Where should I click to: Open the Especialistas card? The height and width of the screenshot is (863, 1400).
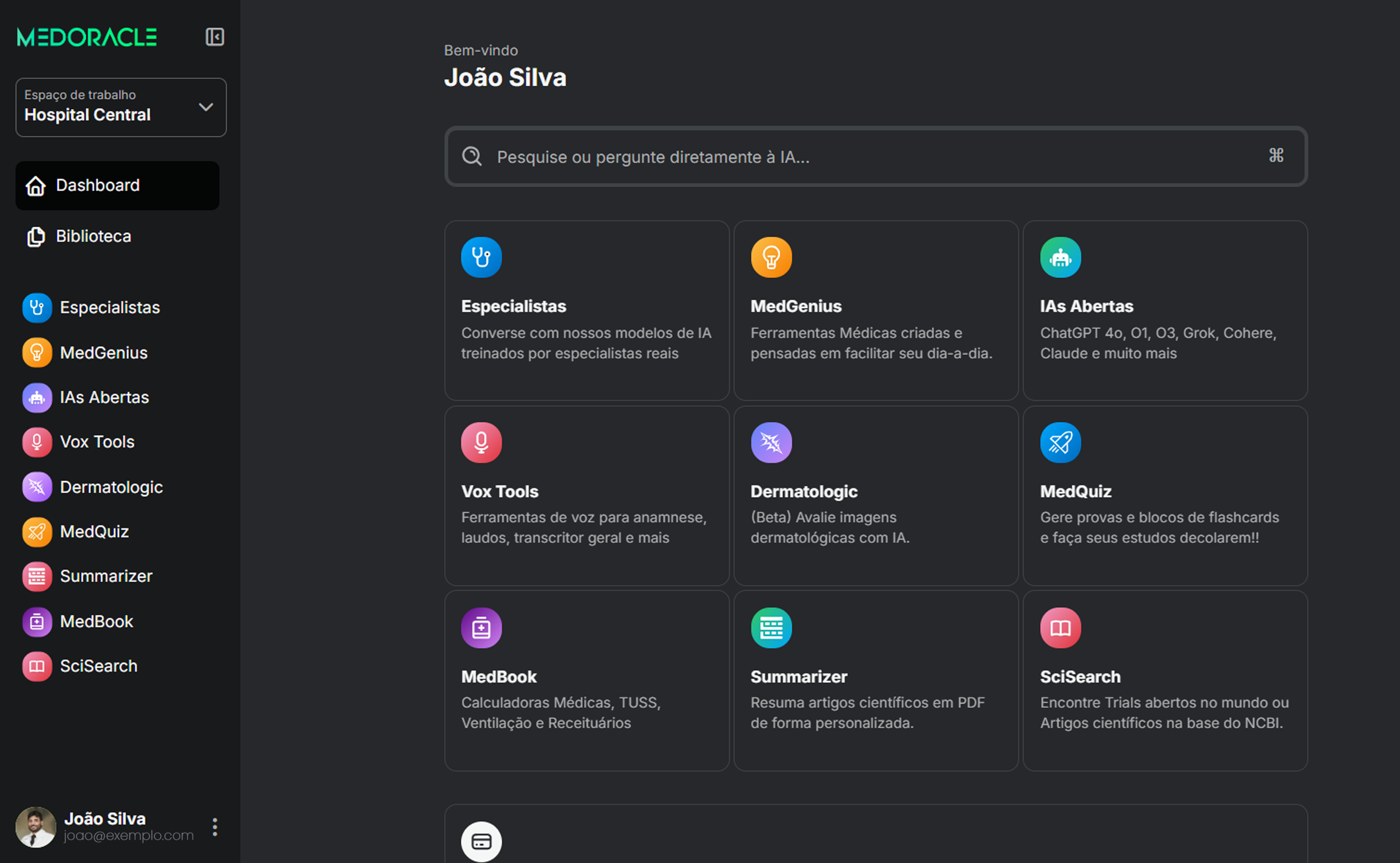[586, 311]
